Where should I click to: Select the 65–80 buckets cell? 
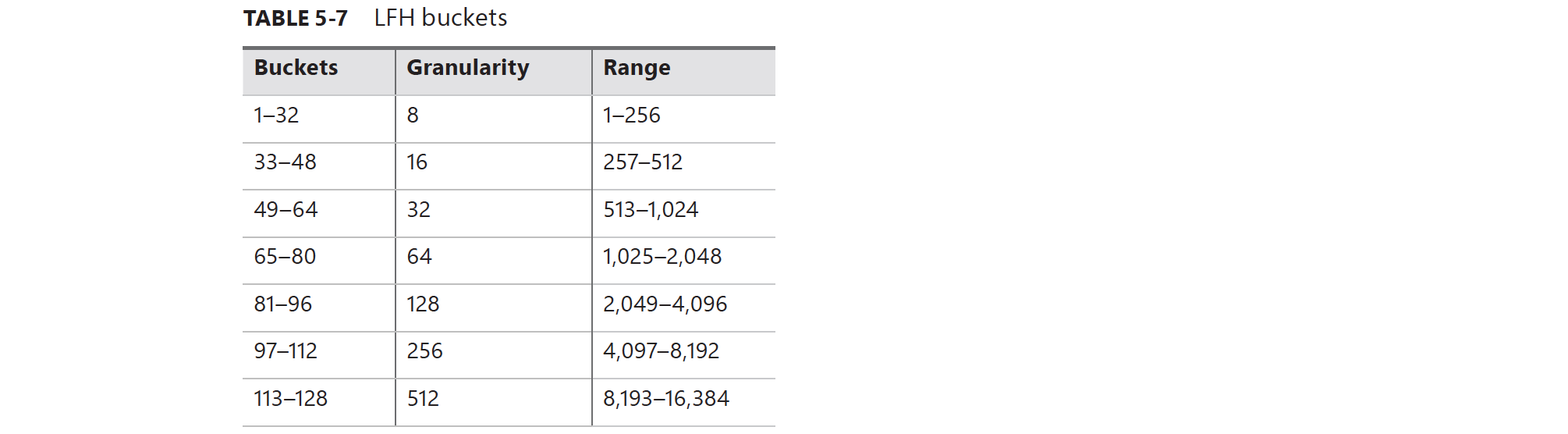286,257
